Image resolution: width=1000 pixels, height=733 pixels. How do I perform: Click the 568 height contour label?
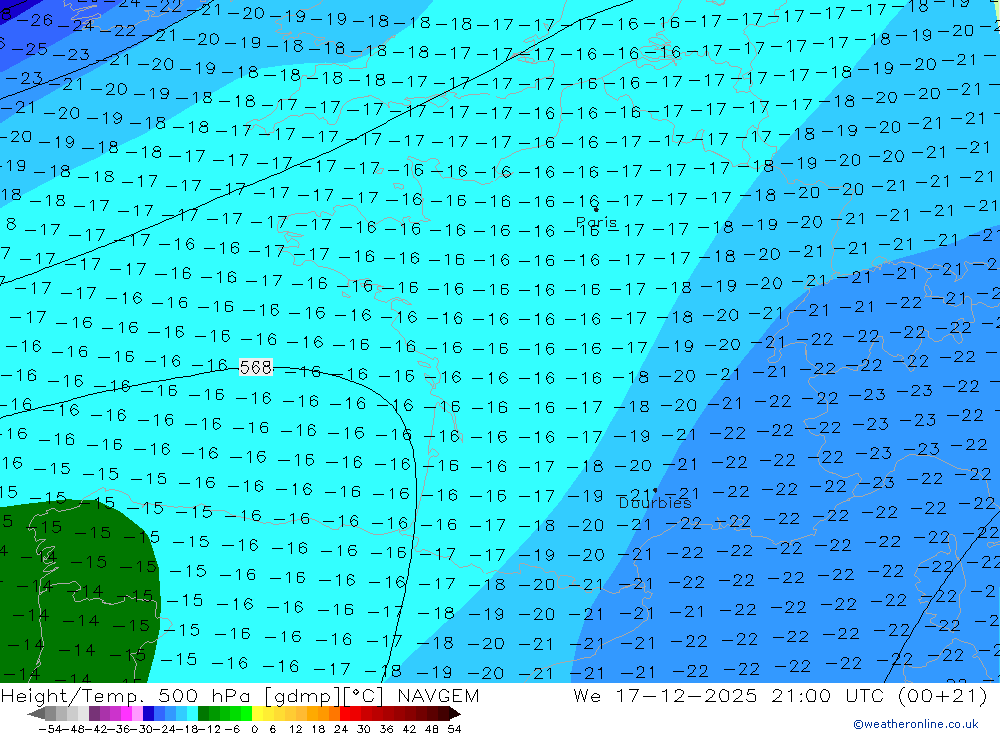click(256, 368)
